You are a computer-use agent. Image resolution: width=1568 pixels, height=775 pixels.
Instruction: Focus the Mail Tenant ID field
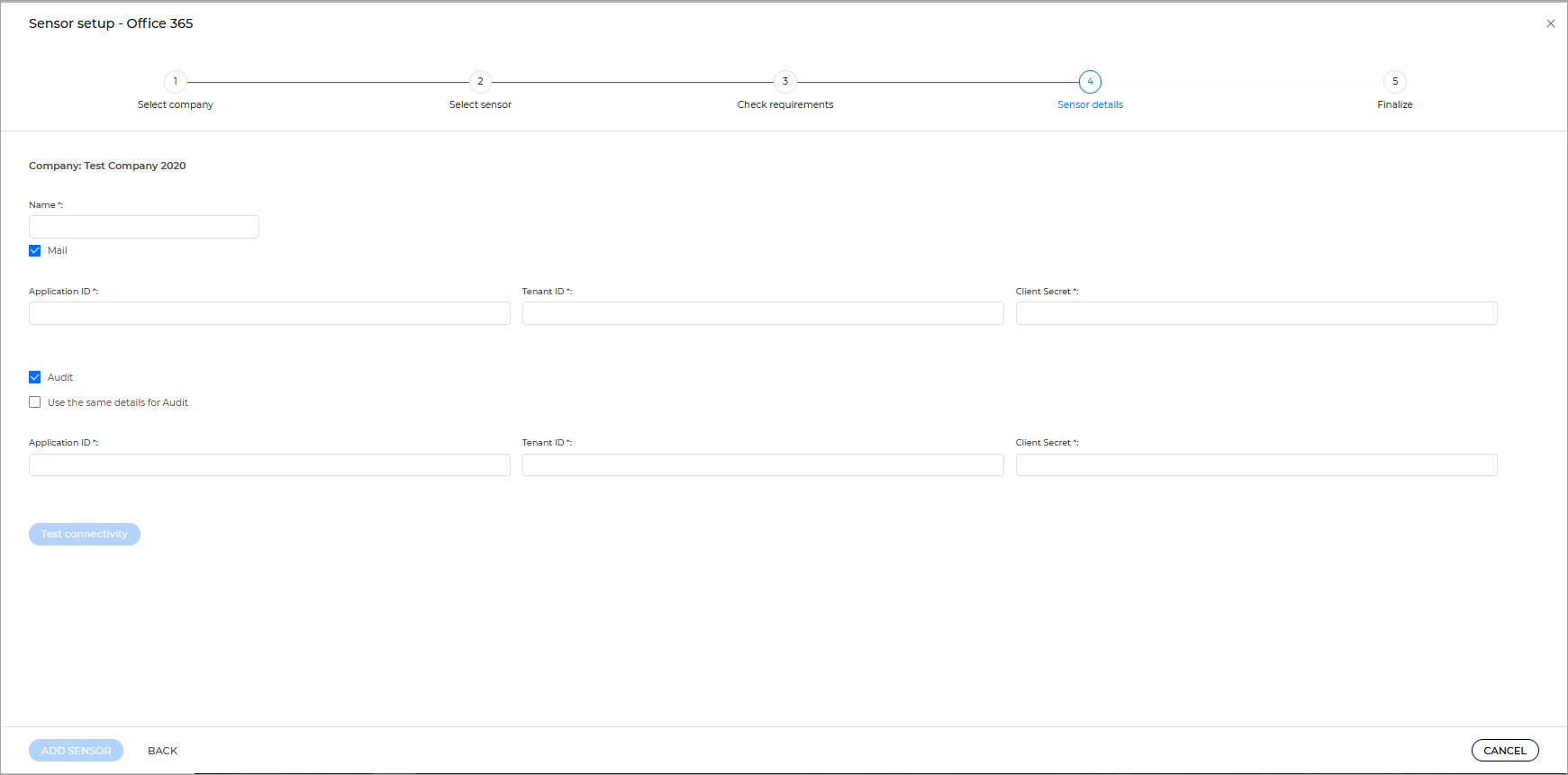click(x=763, y=313)
